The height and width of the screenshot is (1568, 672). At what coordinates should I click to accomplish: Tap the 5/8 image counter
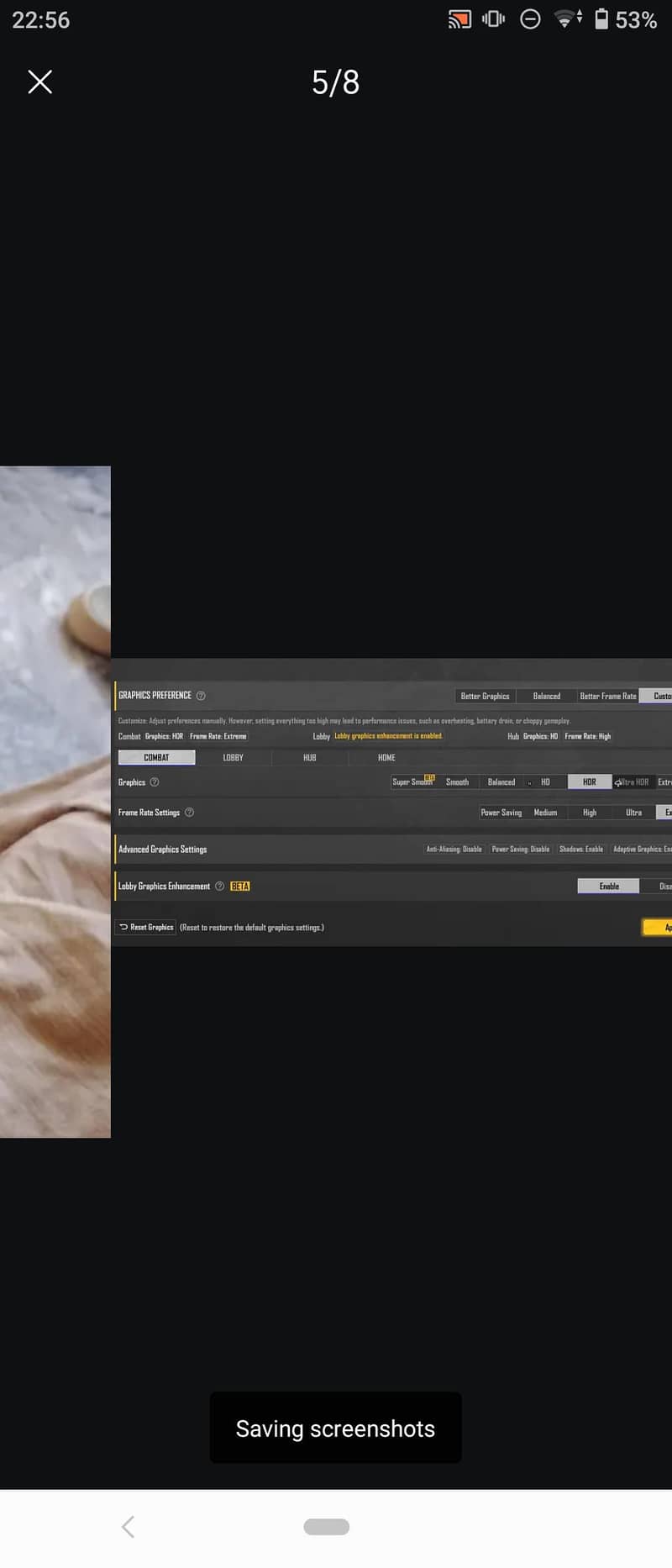(x=336, y=82)
